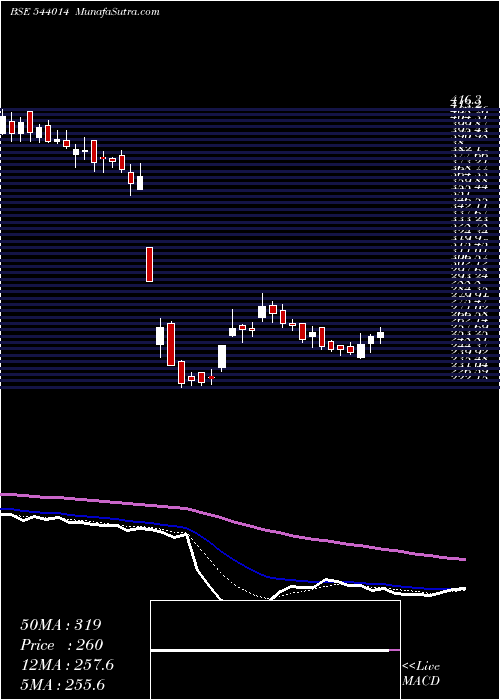Click the 50MA : 319 readout
Screen dimensions: 500x700
point(62,625)
